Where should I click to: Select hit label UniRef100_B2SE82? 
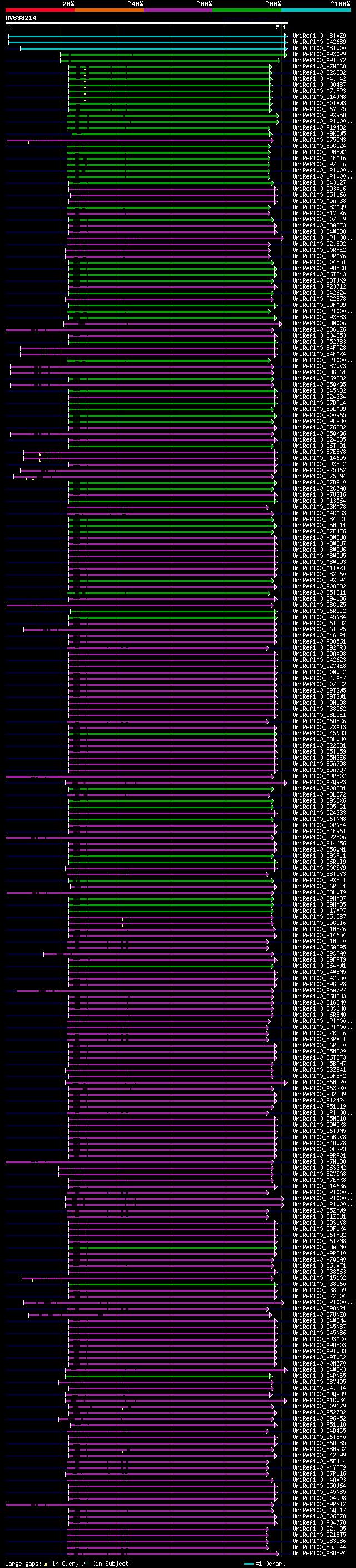319,72
